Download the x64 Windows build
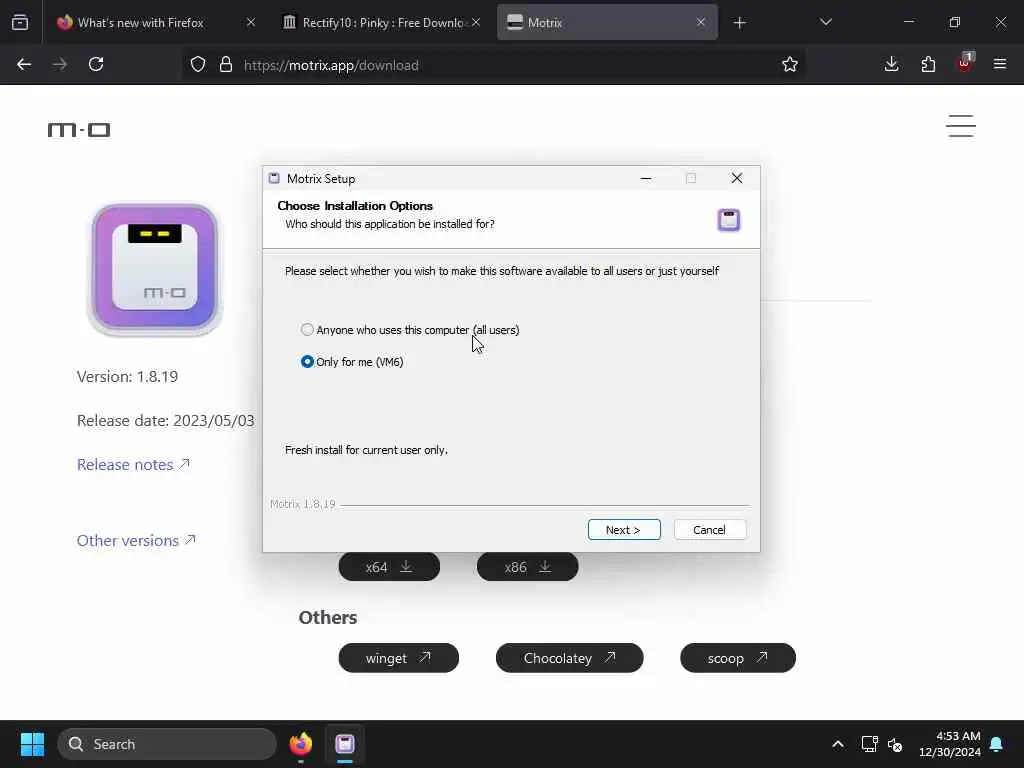 pos(389,567)
